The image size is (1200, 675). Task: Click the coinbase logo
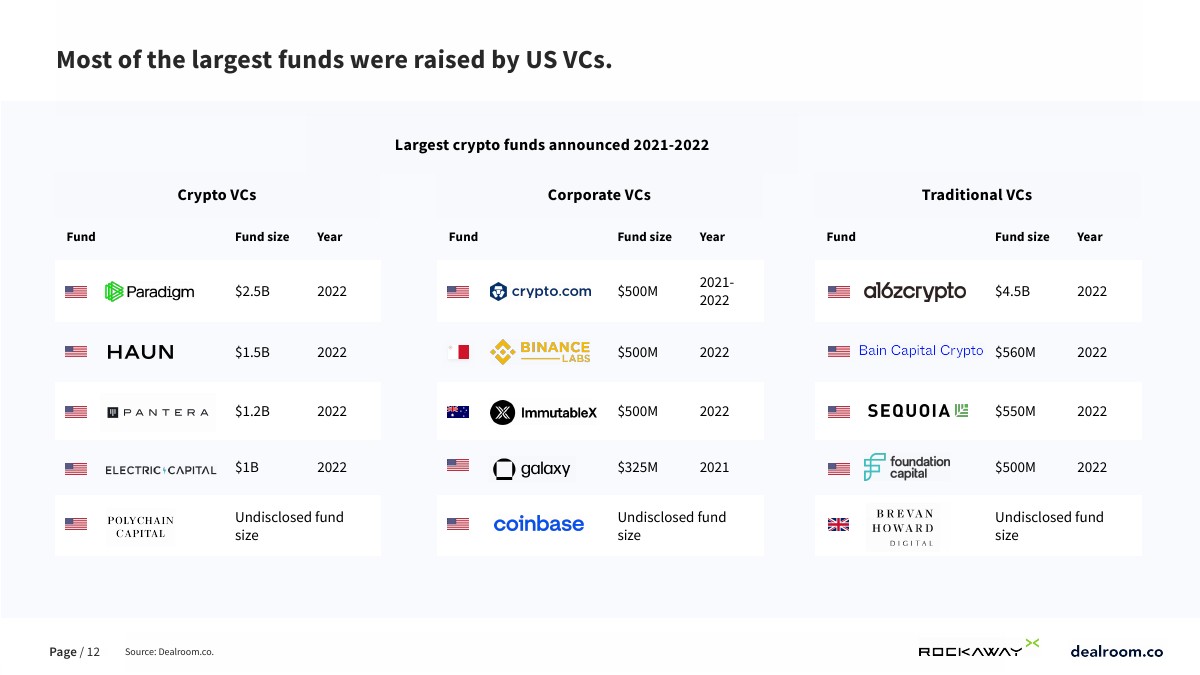(x=538, y=524)
